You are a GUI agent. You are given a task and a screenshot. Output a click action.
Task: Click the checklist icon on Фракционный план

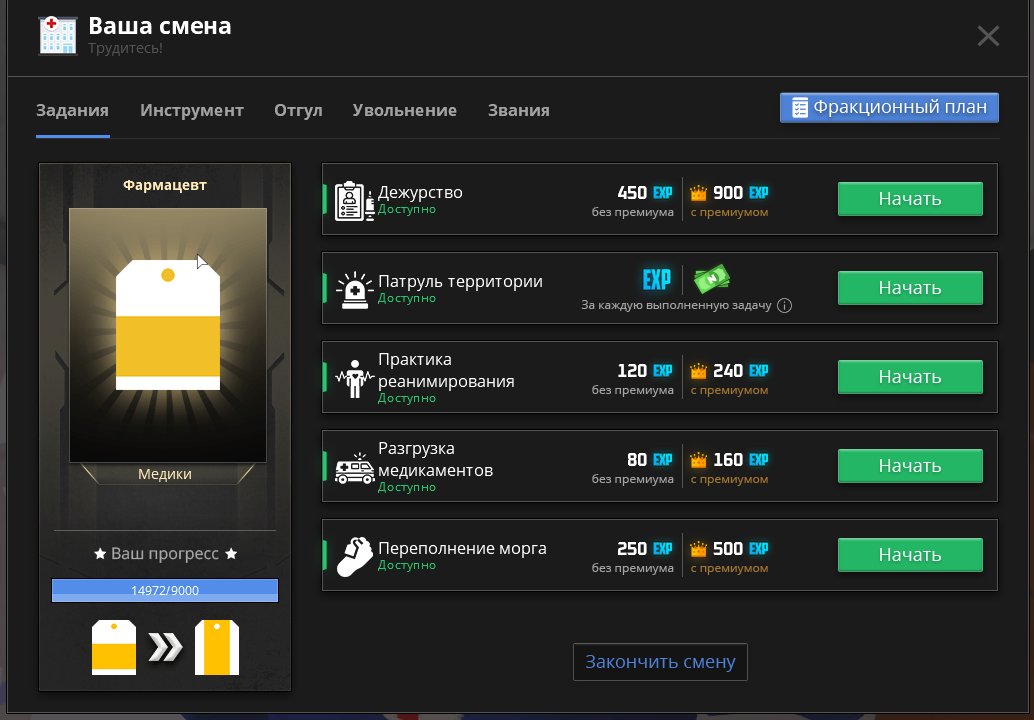[x=800, y=107]
